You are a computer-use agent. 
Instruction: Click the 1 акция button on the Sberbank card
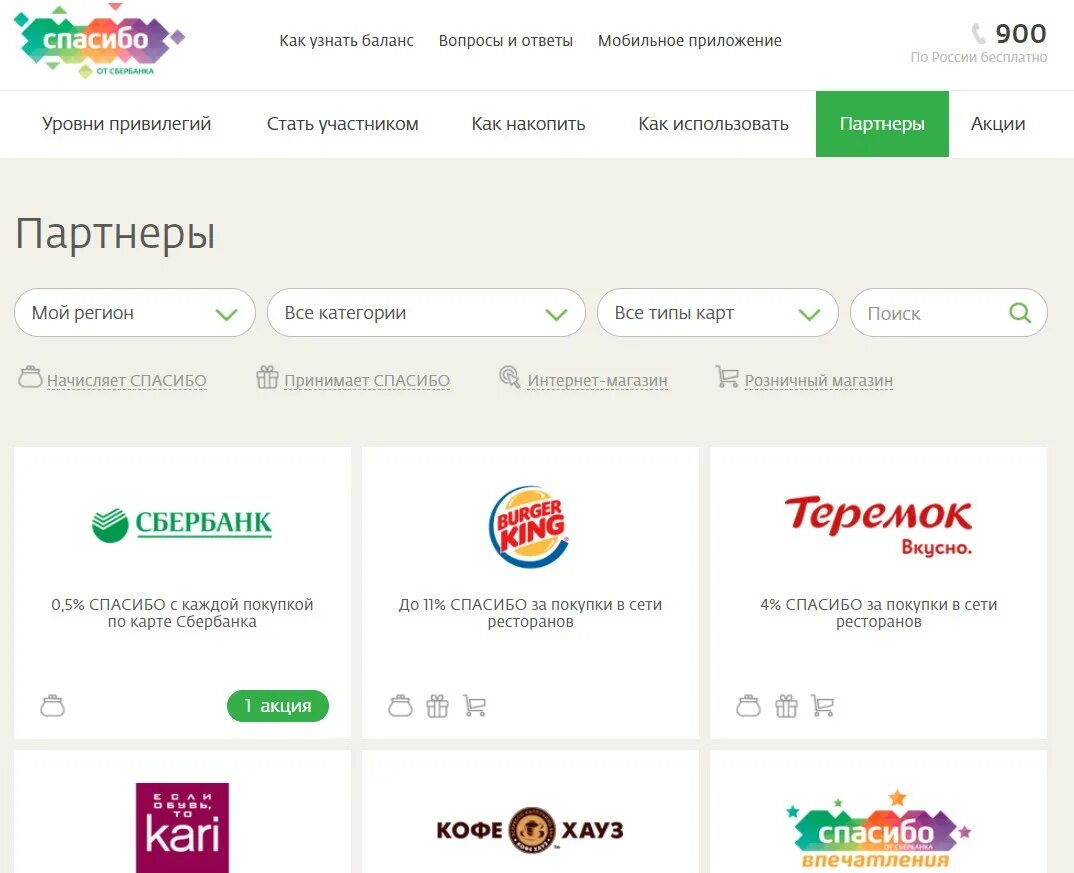[278, 706]
